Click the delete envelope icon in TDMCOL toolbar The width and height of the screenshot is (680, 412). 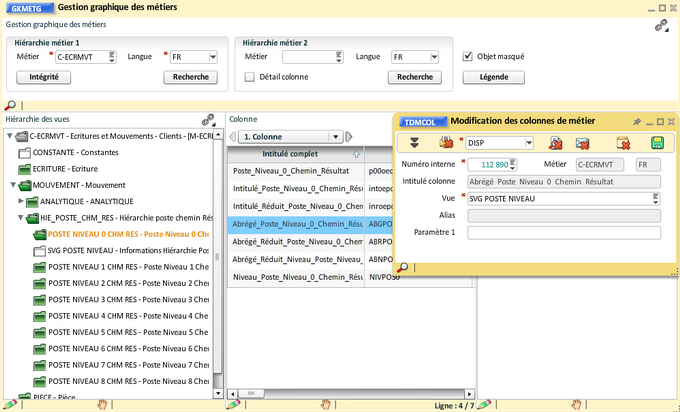(583, 143)
